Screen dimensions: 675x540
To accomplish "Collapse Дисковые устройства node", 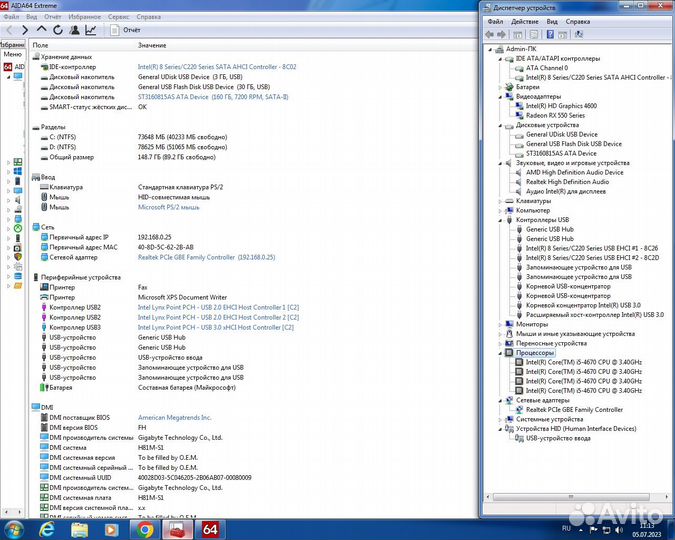I will tap(500, 125).
